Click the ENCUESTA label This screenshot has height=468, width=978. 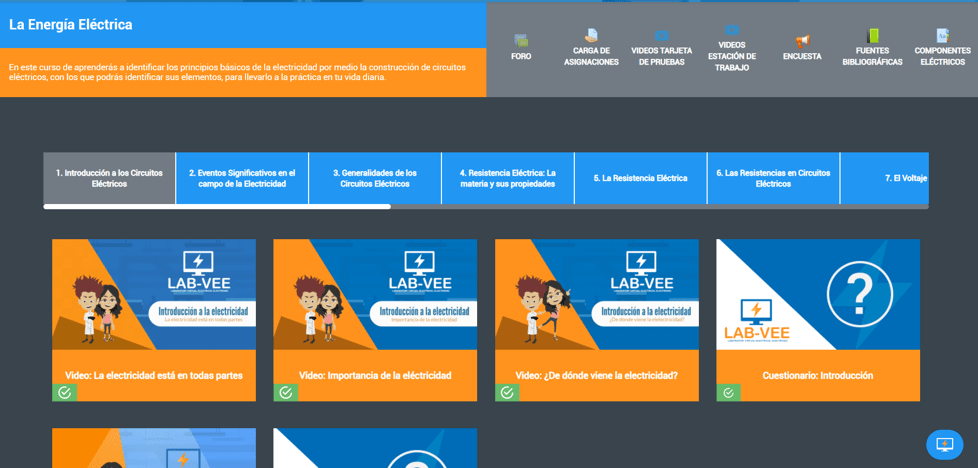[802, 56]
